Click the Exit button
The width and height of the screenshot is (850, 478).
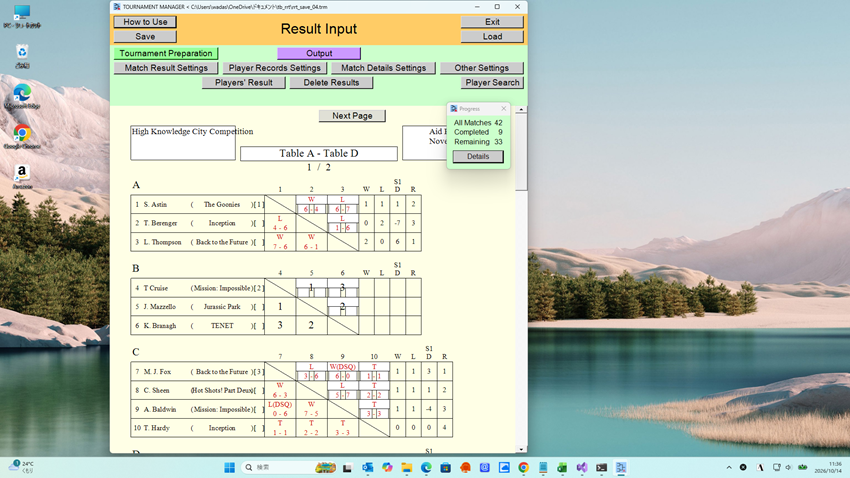tap(492, 22)
